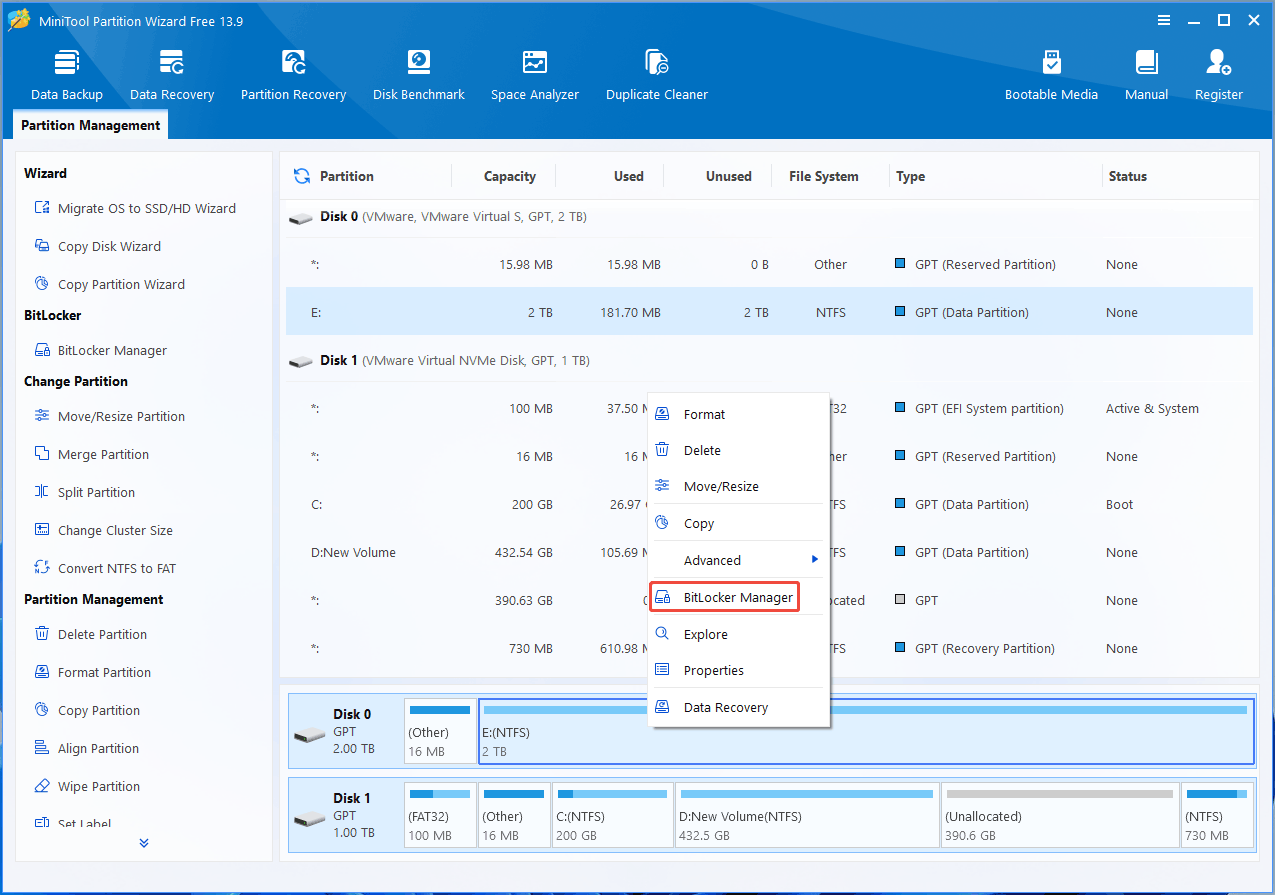This screenshot has width=1275, height=895.
Task: Choose Move/Resize Partition in sidebar
Action: pos(109,416)
